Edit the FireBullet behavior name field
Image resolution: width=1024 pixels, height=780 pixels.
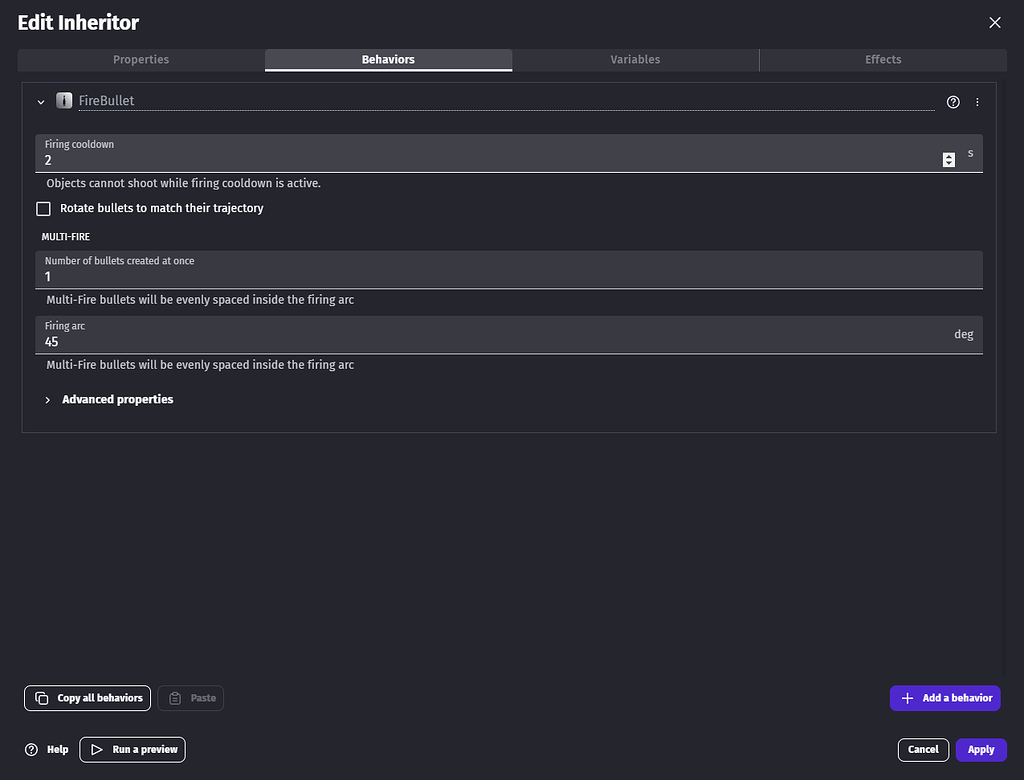(506, 101)
